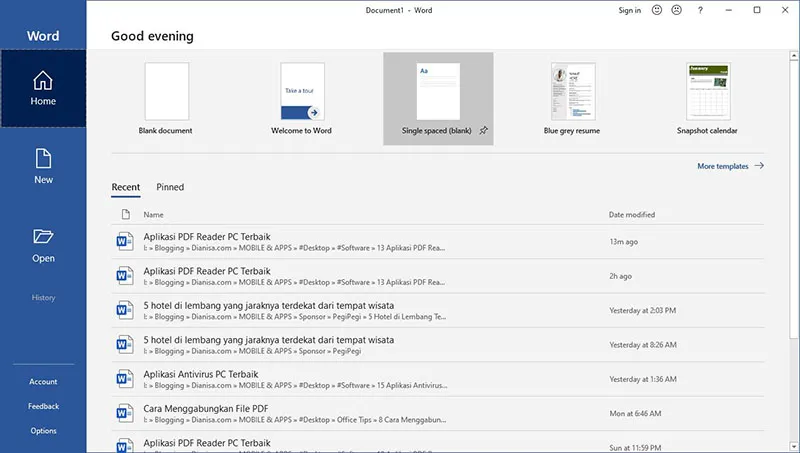Pin the Single spaced (blank) template

pos(484,130)
